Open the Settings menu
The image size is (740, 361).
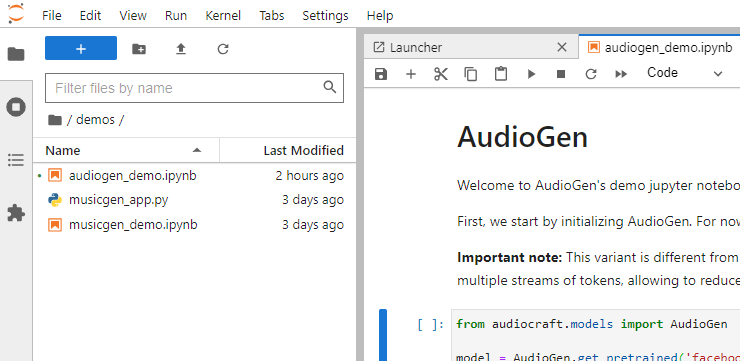pos(325,16)
